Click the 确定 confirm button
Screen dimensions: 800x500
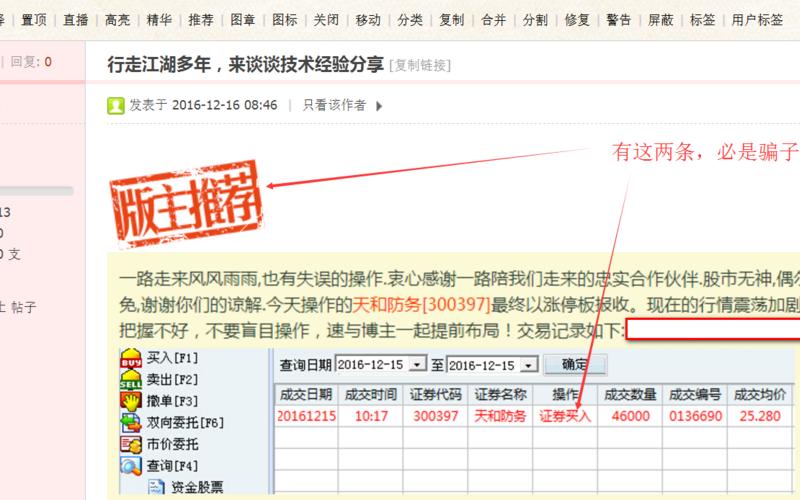point(575,365)
